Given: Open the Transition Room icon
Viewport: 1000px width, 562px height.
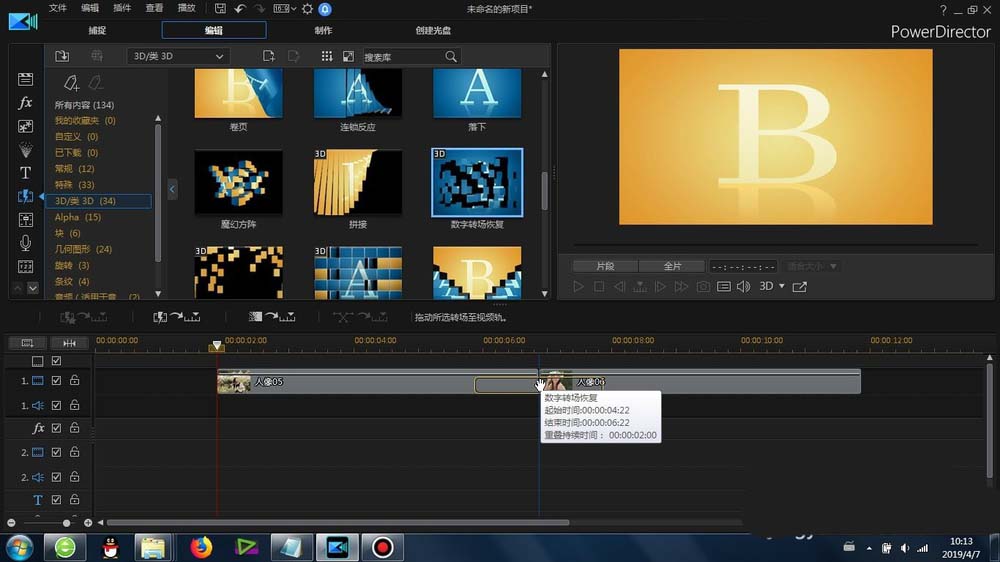Looking at the screenshot, I should 26,196.
